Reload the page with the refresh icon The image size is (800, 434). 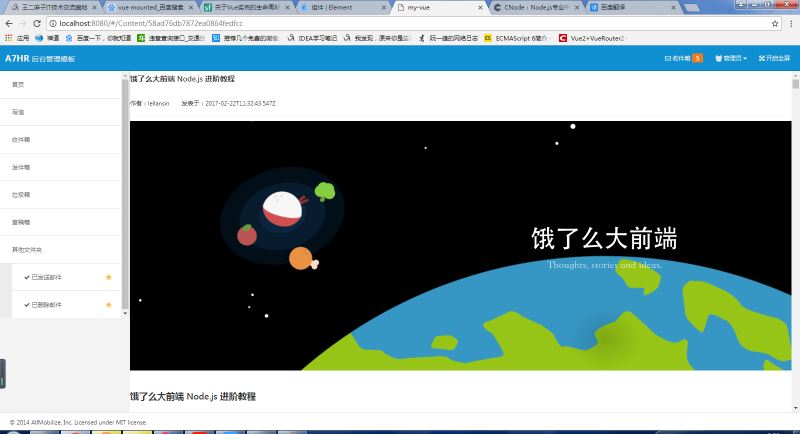[x=37, y=23]
